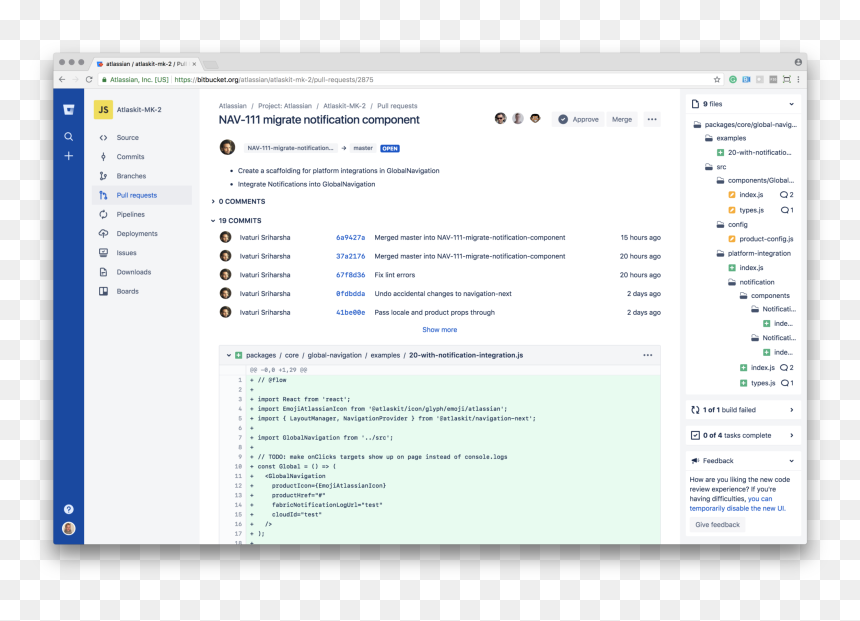Go to Source in repository menu
Viewport: 860px width, 621px height.
143,138
